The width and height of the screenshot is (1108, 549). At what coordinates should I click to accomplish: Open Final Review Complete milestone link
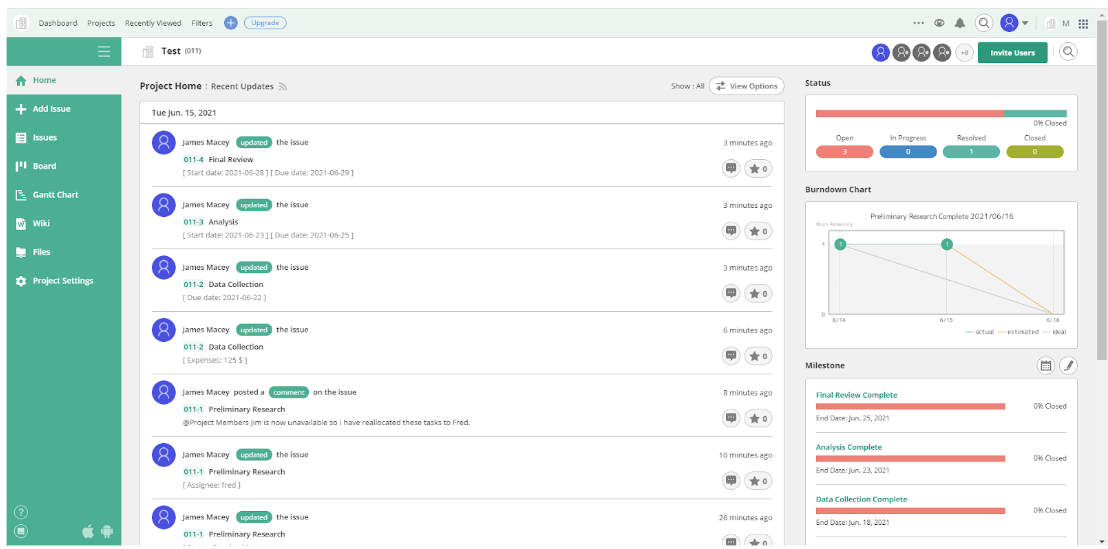856,395
